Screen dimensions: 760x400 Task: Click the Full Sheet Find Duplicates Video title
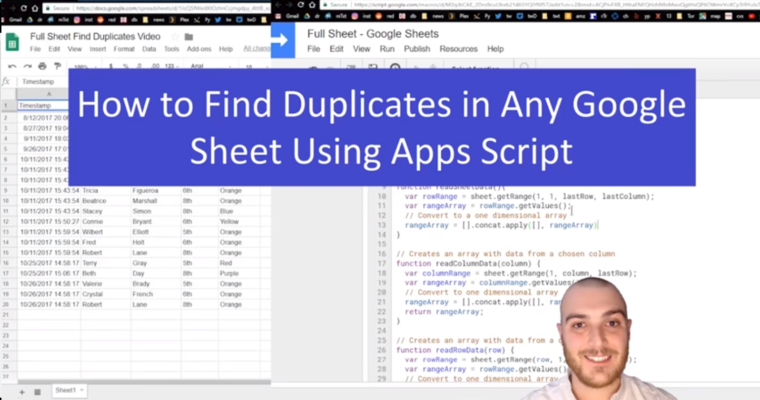click(95, 37)
